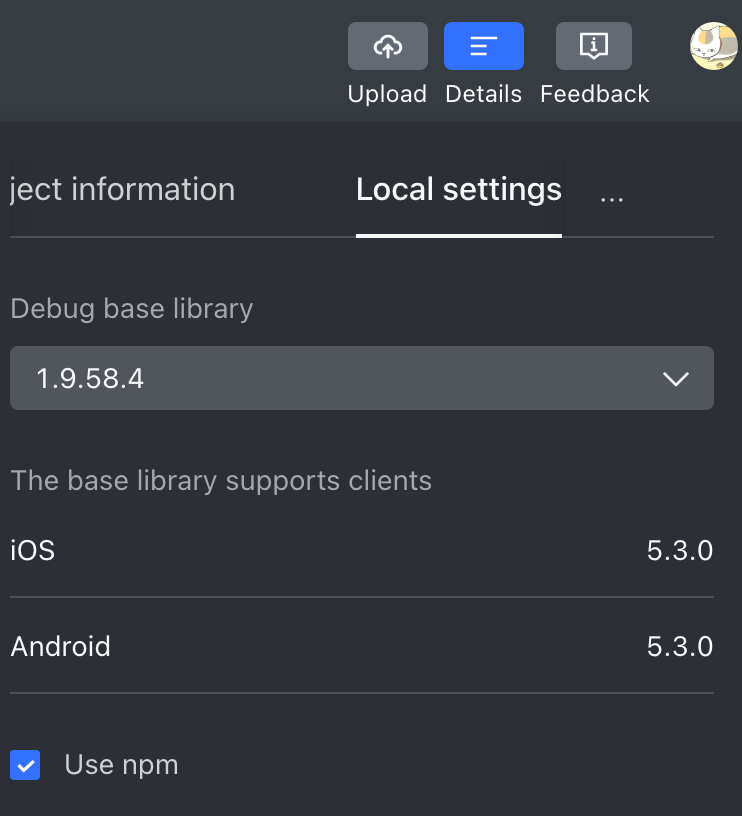Select the Local settings tab
This screenshot has height=816, width=742.
pos(459,189)
